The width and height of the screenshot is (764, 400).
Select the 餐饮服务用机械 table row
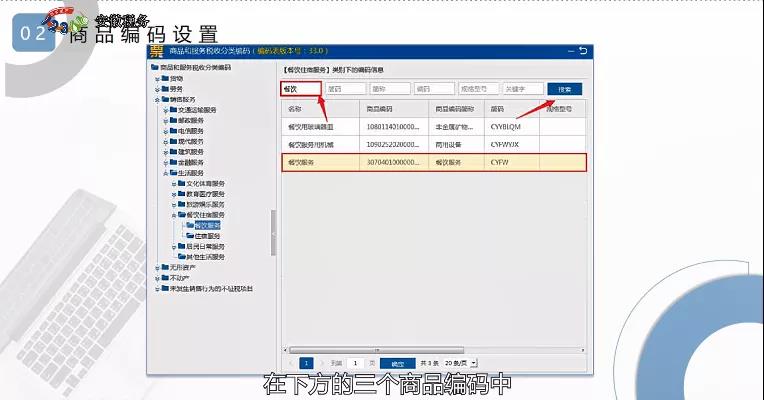coord(434,145)
